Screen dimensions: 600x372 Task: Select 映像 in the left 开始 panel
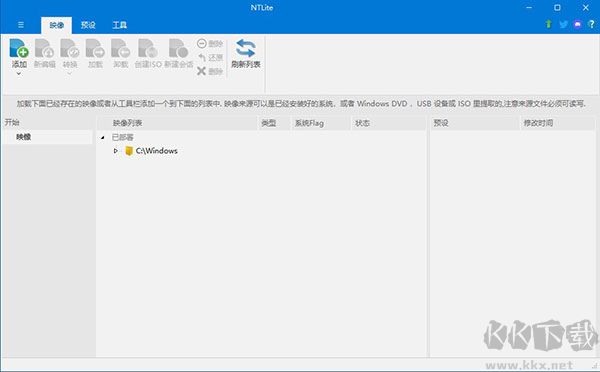point(47,137)
